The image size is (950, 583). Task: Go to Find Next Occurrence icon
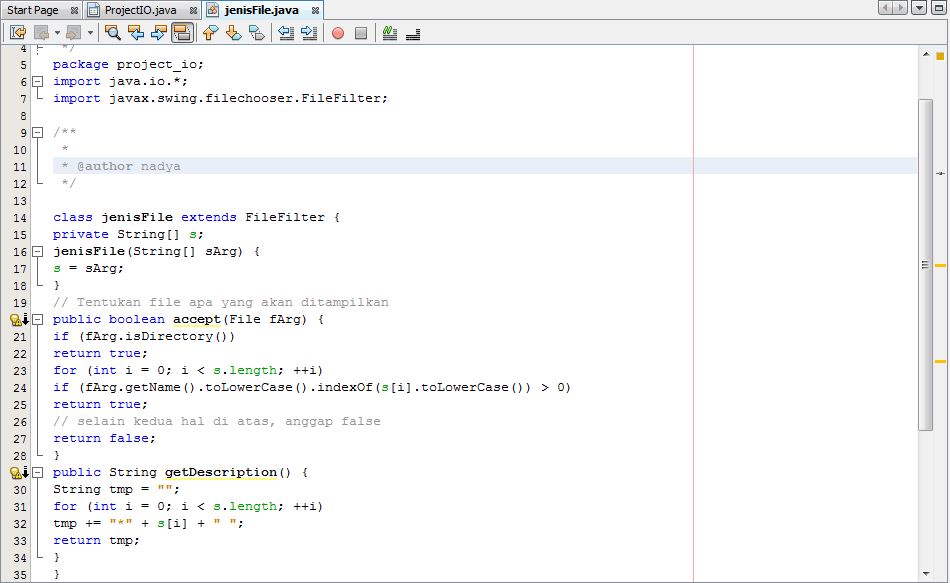[x=158, y=33]
